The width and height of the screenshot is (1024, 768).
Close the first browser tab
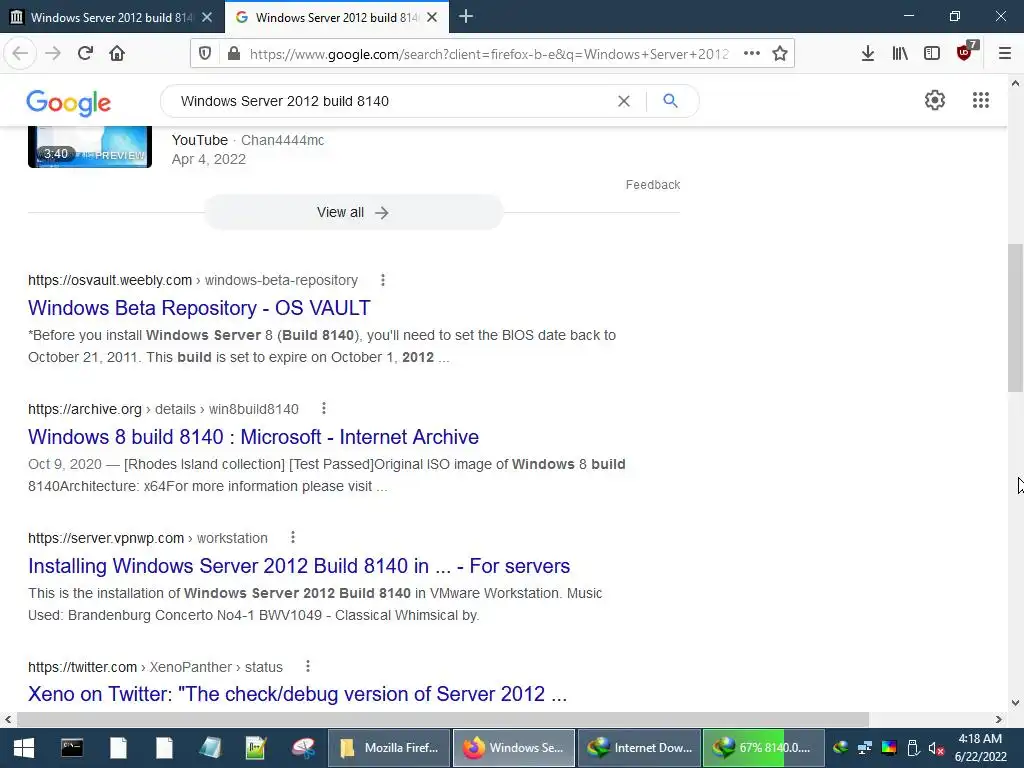(x=207, y=17)
